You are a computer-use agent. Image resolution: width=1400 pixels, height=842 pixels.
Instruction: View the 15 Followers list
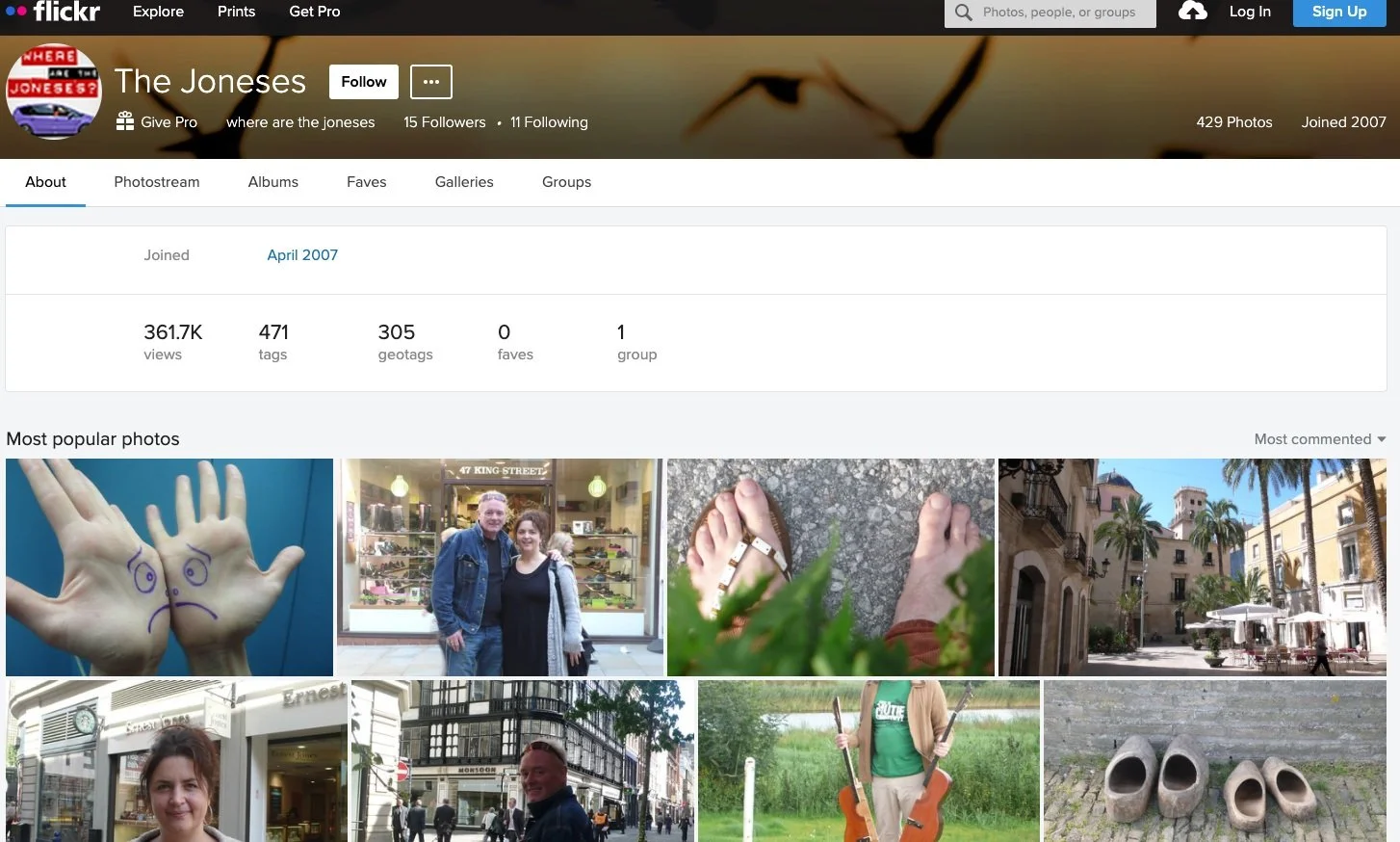[444, 122]
